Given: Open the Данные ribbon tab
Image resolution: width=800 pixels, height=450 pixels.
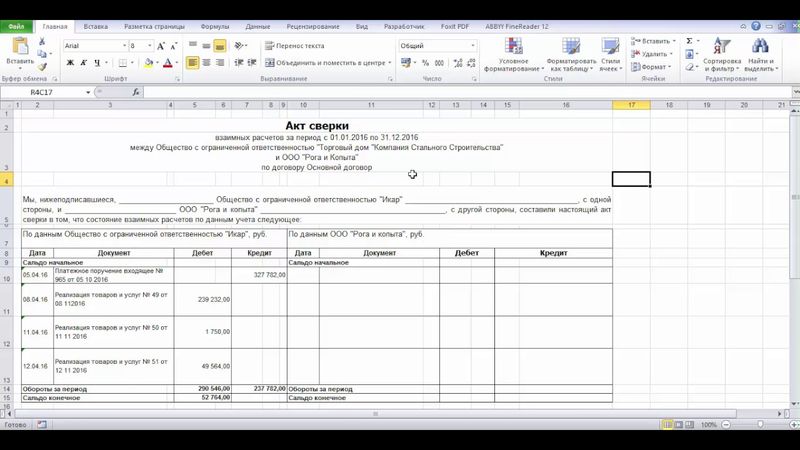Looking at the screenshot, I should 257,26.
